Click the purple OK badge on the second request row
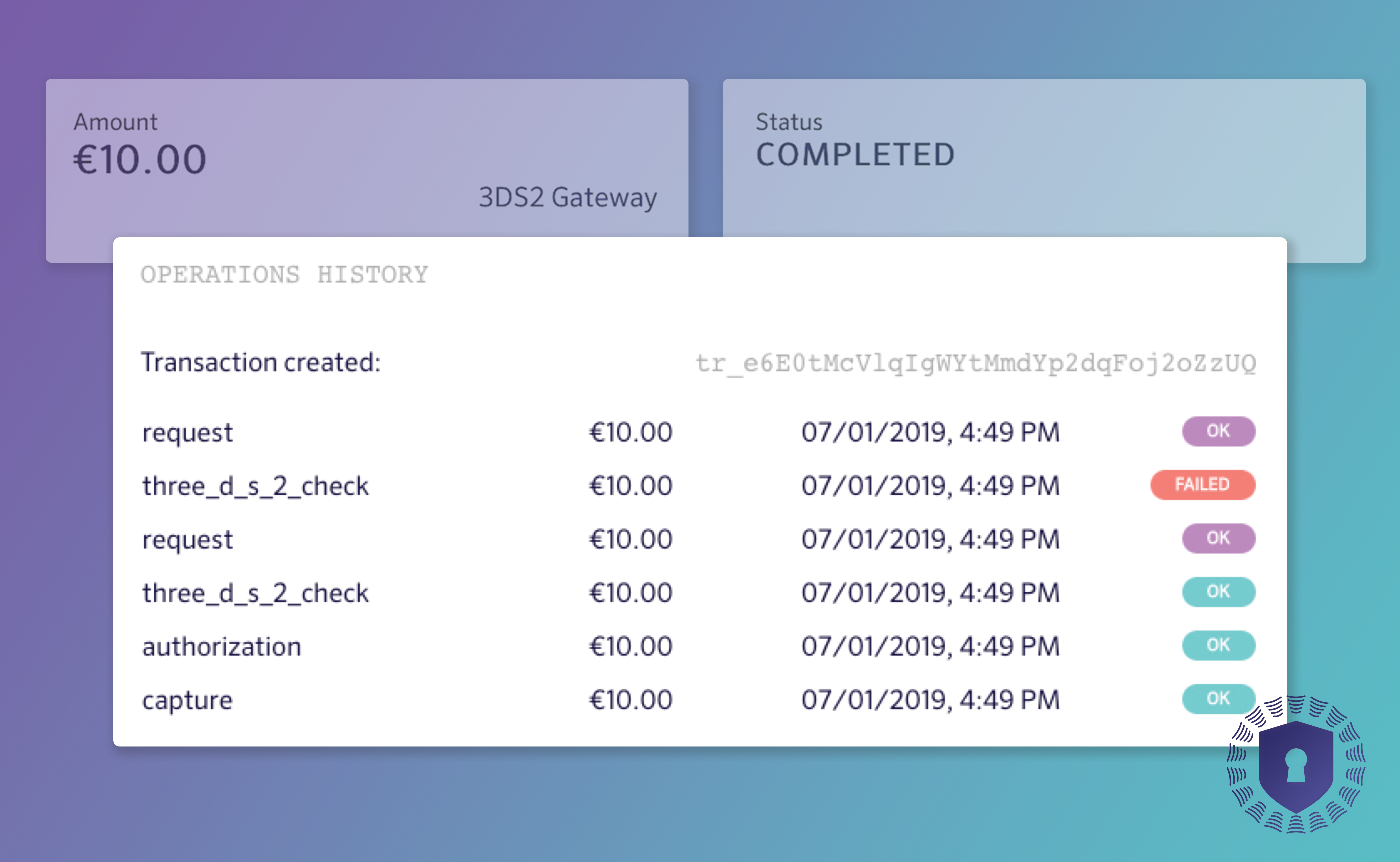 [1218, 538]
